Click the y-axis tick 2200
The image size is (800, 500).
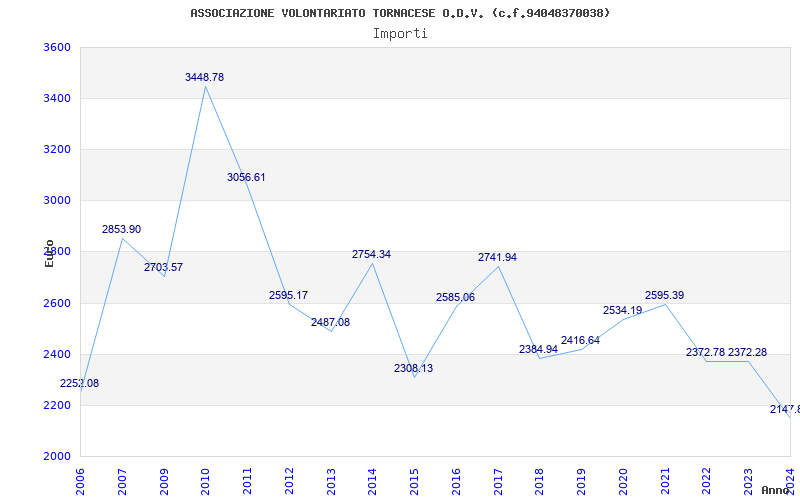pyautogui.click(x=56, y=406)
